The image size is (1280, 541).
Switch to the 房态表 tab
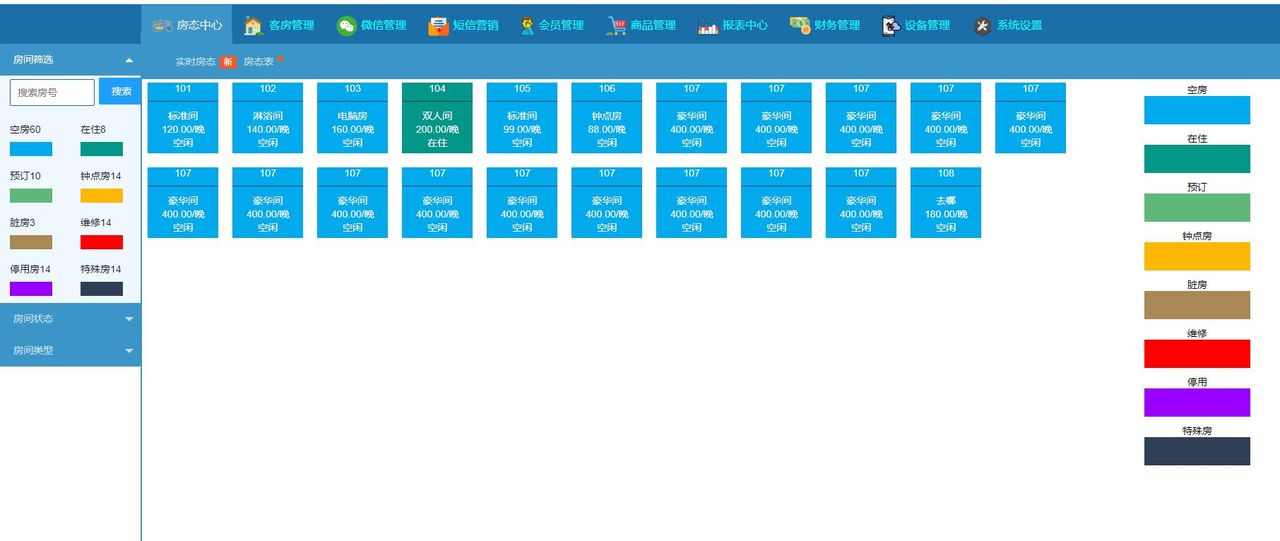[x=258, y=62]
